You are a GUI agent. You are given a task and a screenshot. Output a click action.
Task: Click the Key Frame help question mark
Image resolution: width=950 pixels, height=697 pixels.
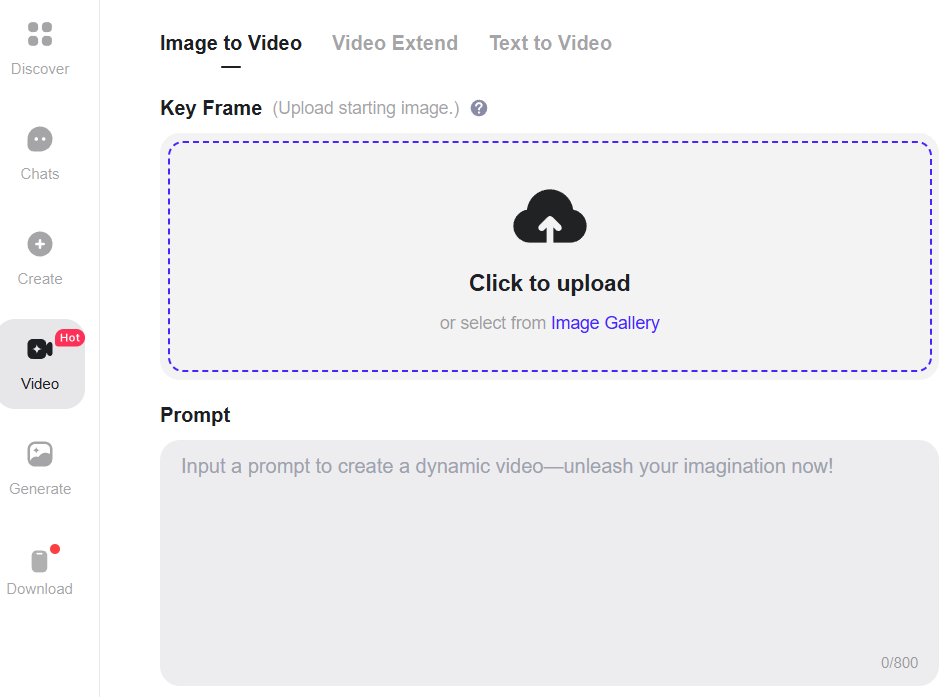tap(479, 108)
